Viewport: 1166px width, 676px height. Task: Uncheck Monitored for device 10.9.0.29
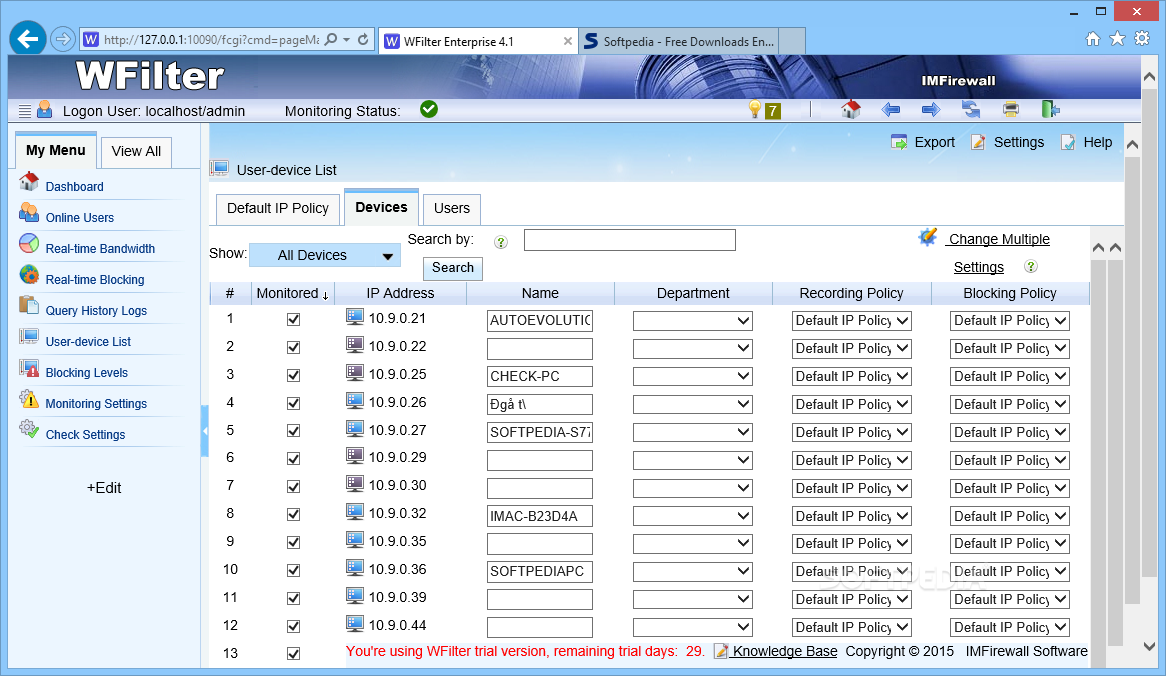294,459
